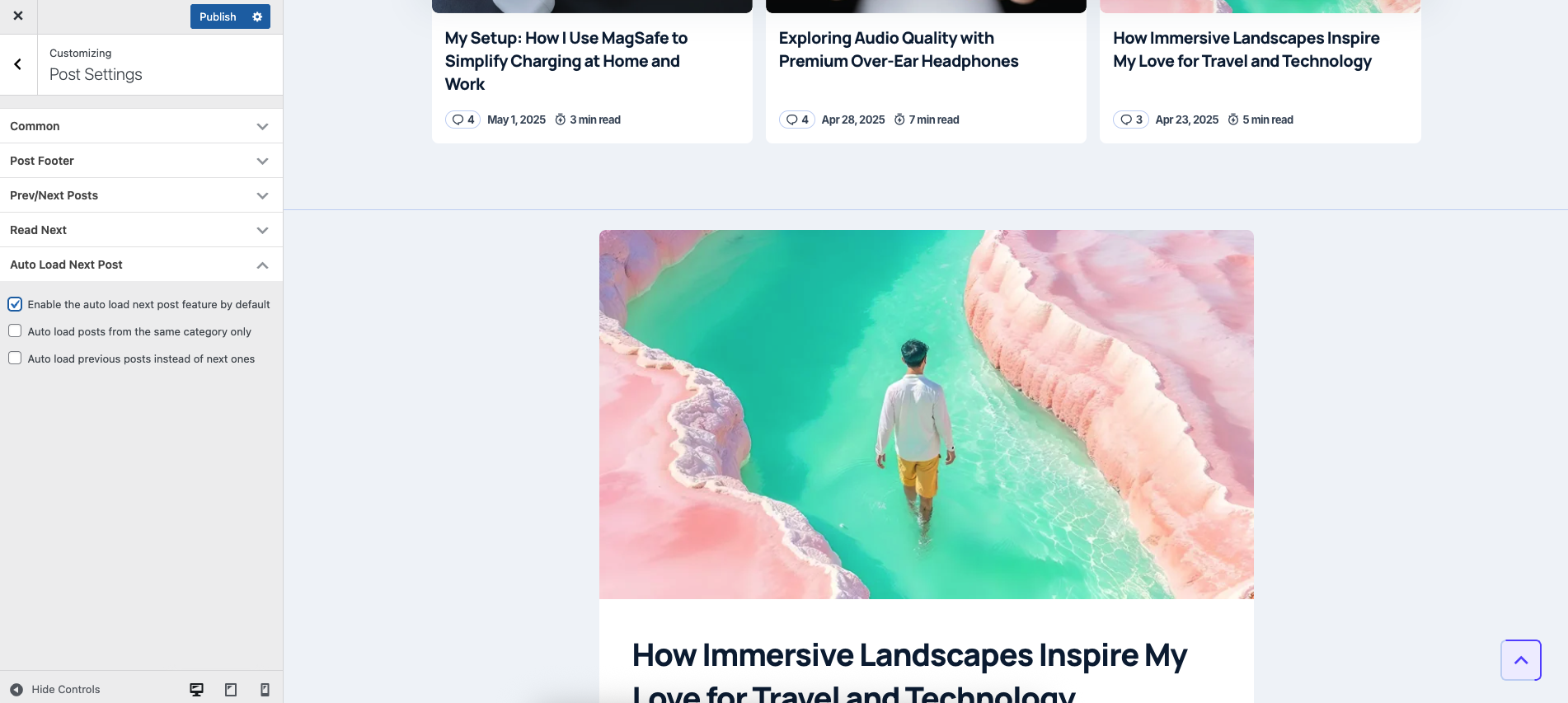The width and height of the screenshot is (1568, 703).
Task: Click the scroll-to-top arrow button
Action: tap(1521, 660)
